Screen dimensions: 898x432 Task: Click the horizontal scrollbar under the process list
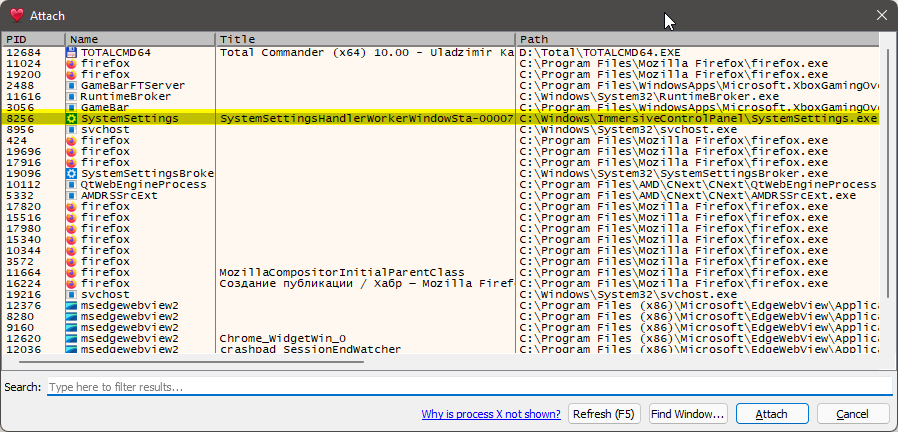point(191,362)
